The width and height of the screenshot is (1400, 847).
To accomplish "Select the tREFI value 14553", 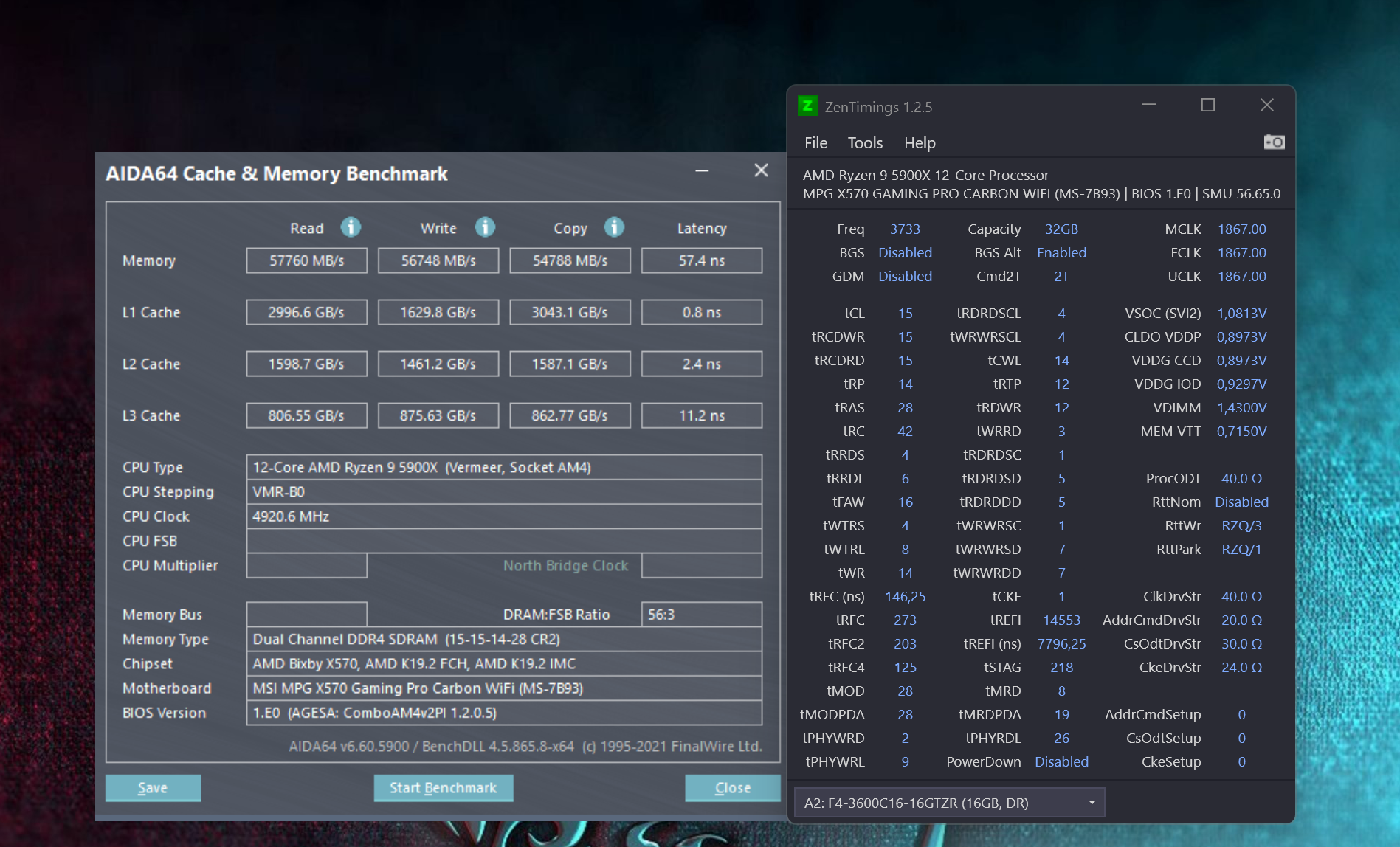I will [x=1061, y=620].
